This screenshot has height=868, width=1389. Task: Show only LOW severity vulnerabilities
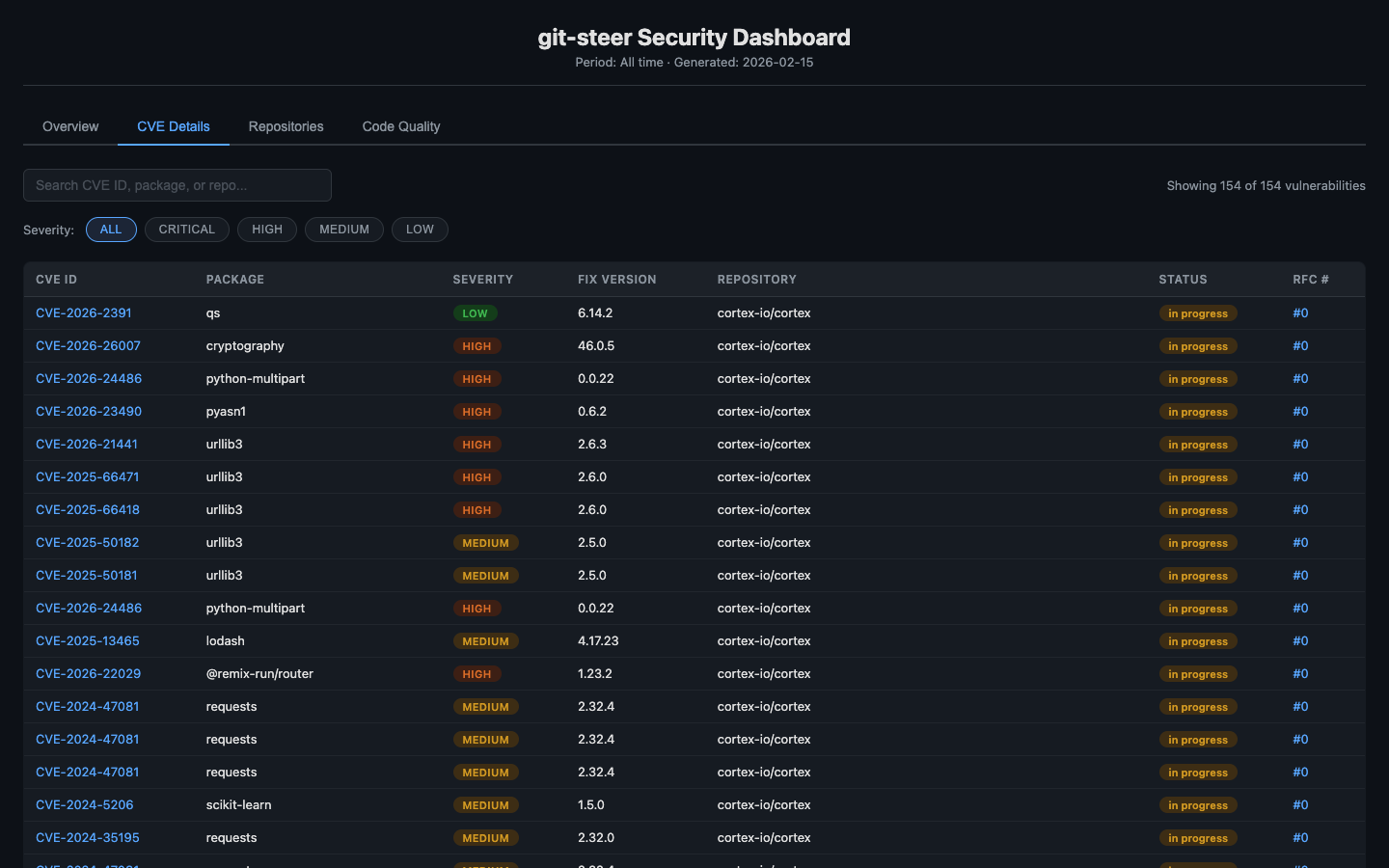pos(420,230)
